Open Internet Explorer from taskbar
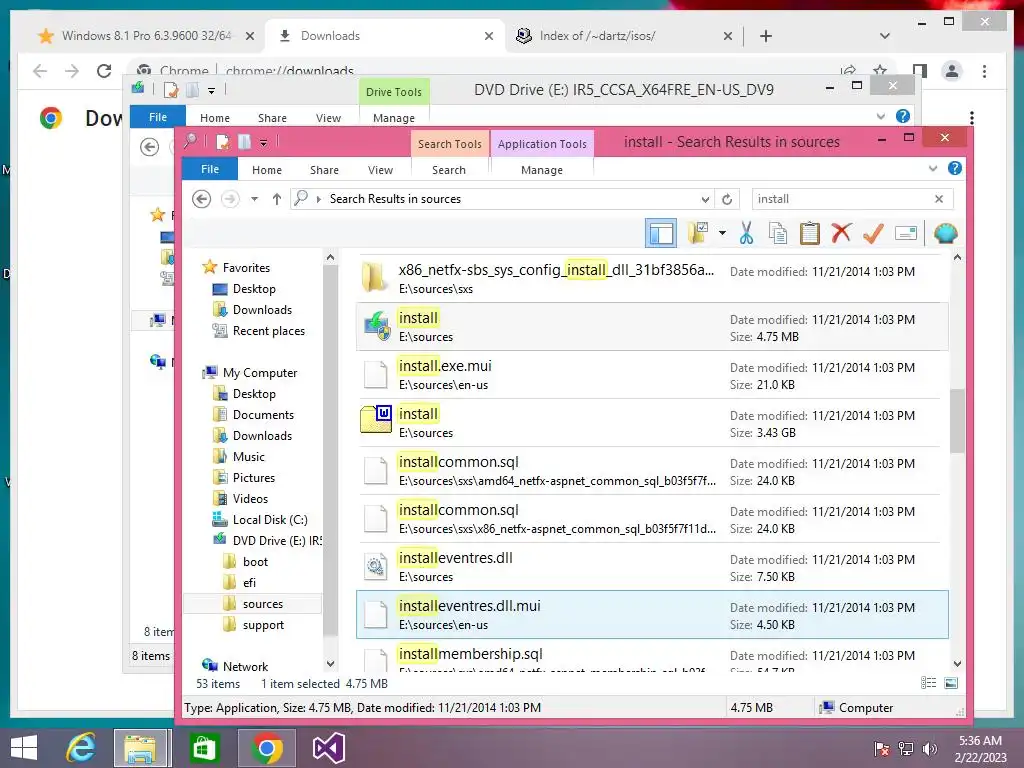Viewport: 1024px width, 768px height. click(81, 748)
